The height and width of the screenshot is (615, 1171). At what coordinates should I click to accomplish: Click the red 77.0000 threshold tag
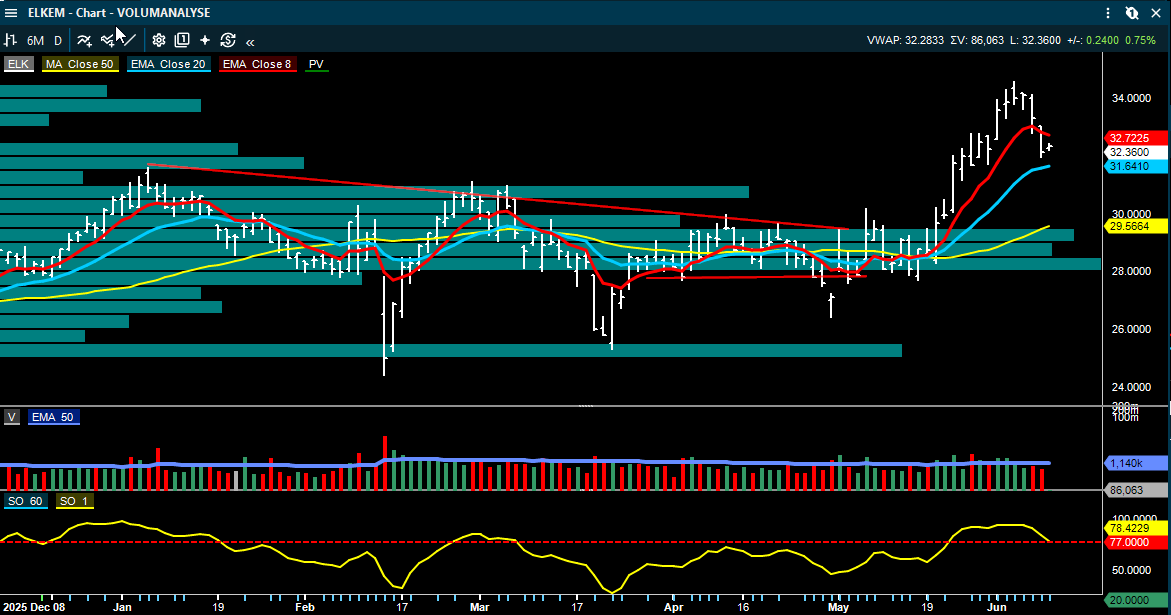pos(1134,542)
